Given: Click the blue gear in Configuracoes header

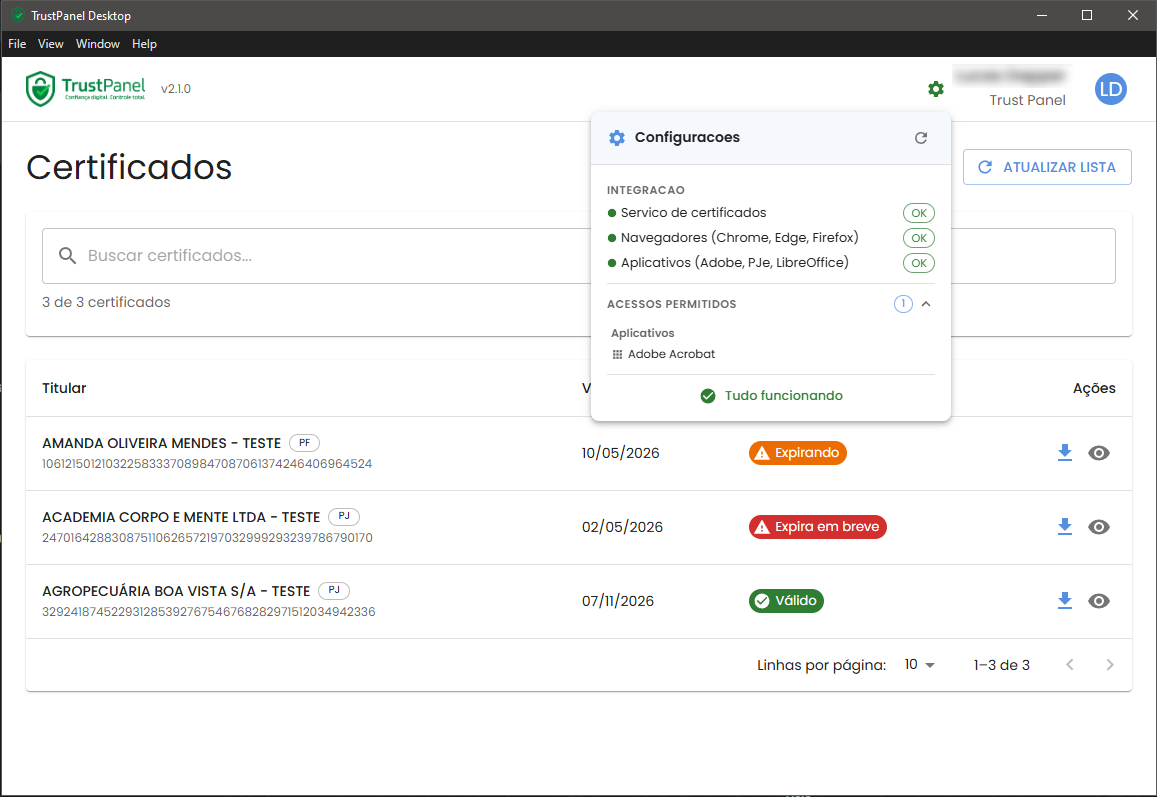Looking at the screenshot, I should [617, 138].
